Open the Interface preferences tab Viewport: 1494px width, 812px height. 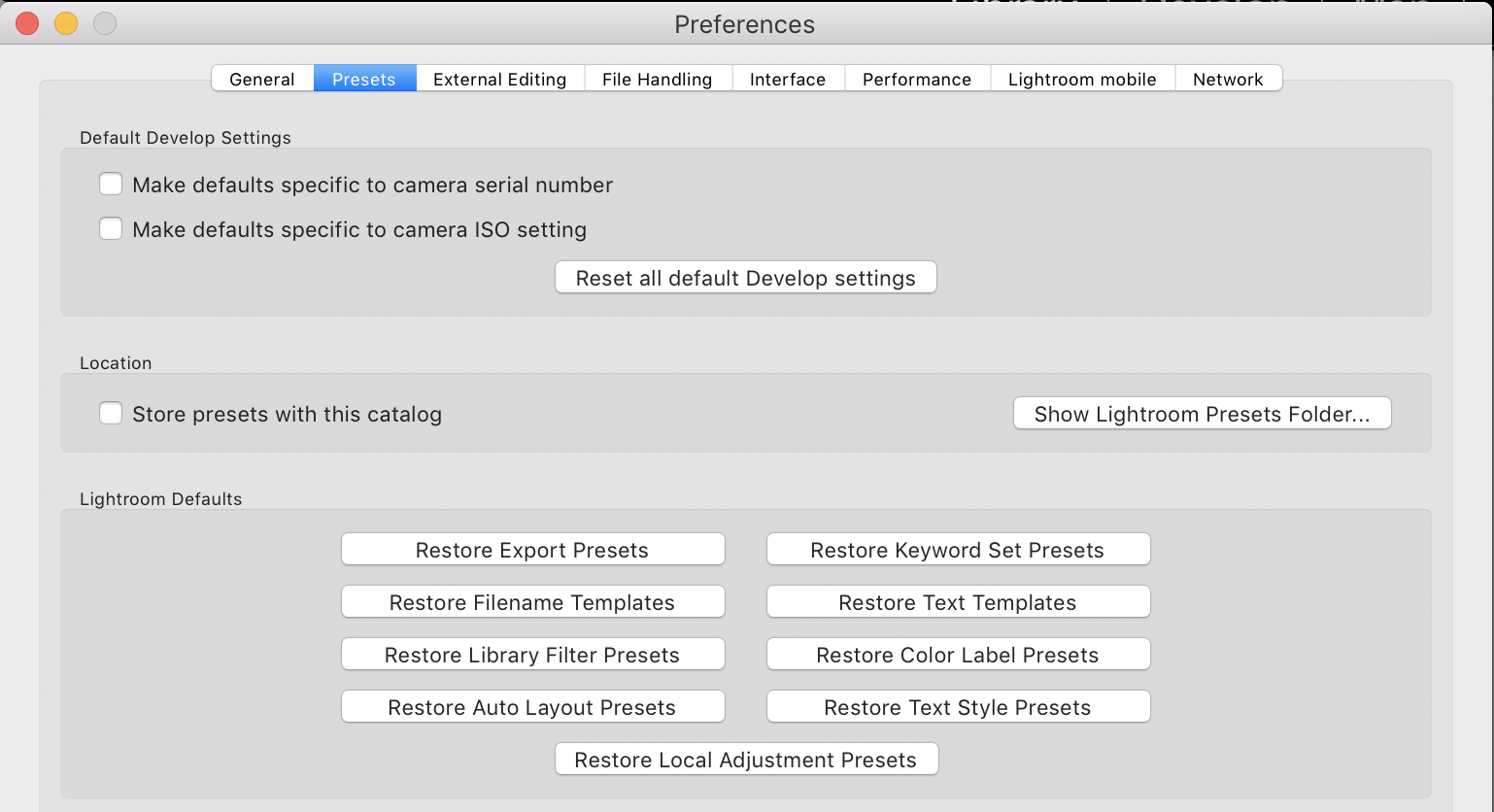[x=788, y=79]
